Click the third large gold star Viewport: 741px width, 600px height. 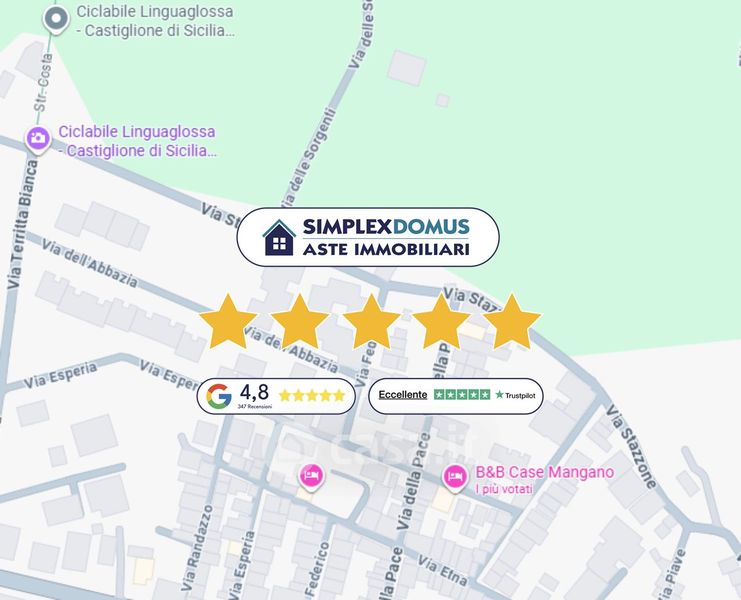click(371, 322)
